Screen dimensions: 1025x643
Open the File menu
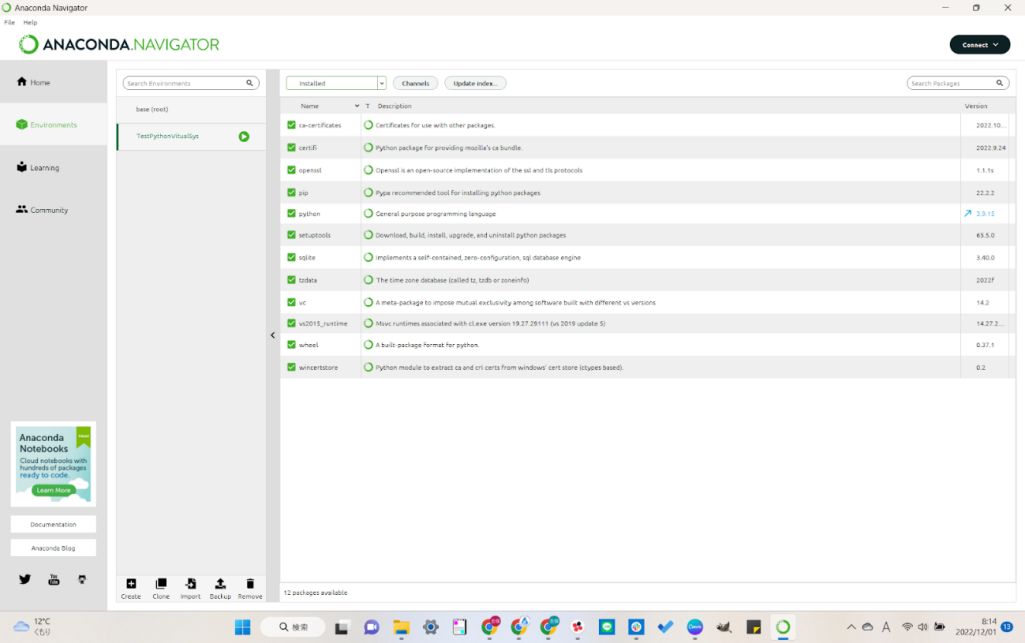[9, 22]
